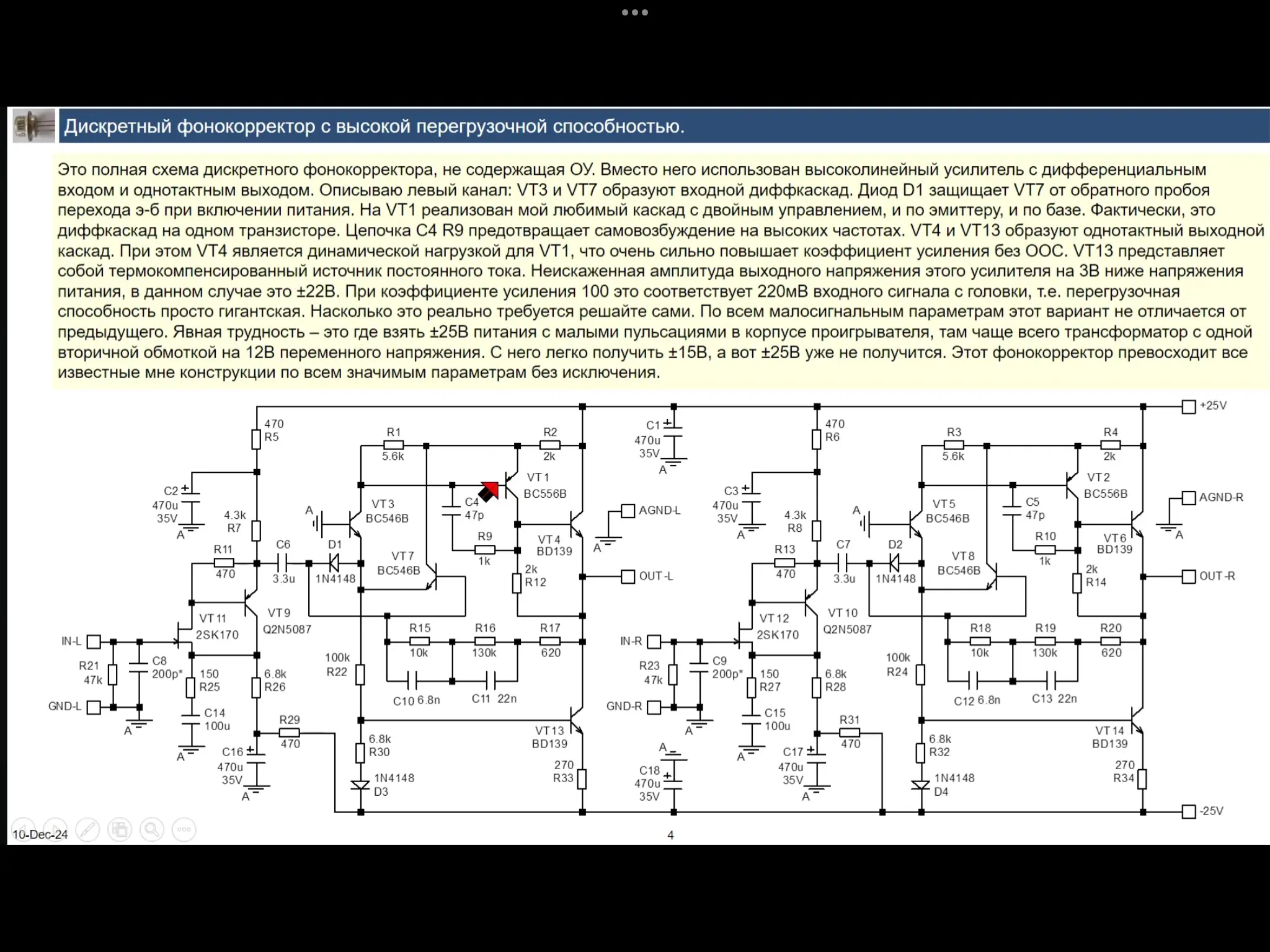The width and height of the screenshot is (1270, 952).
Task: Click the slide title banner text
Action: [375, 126]
